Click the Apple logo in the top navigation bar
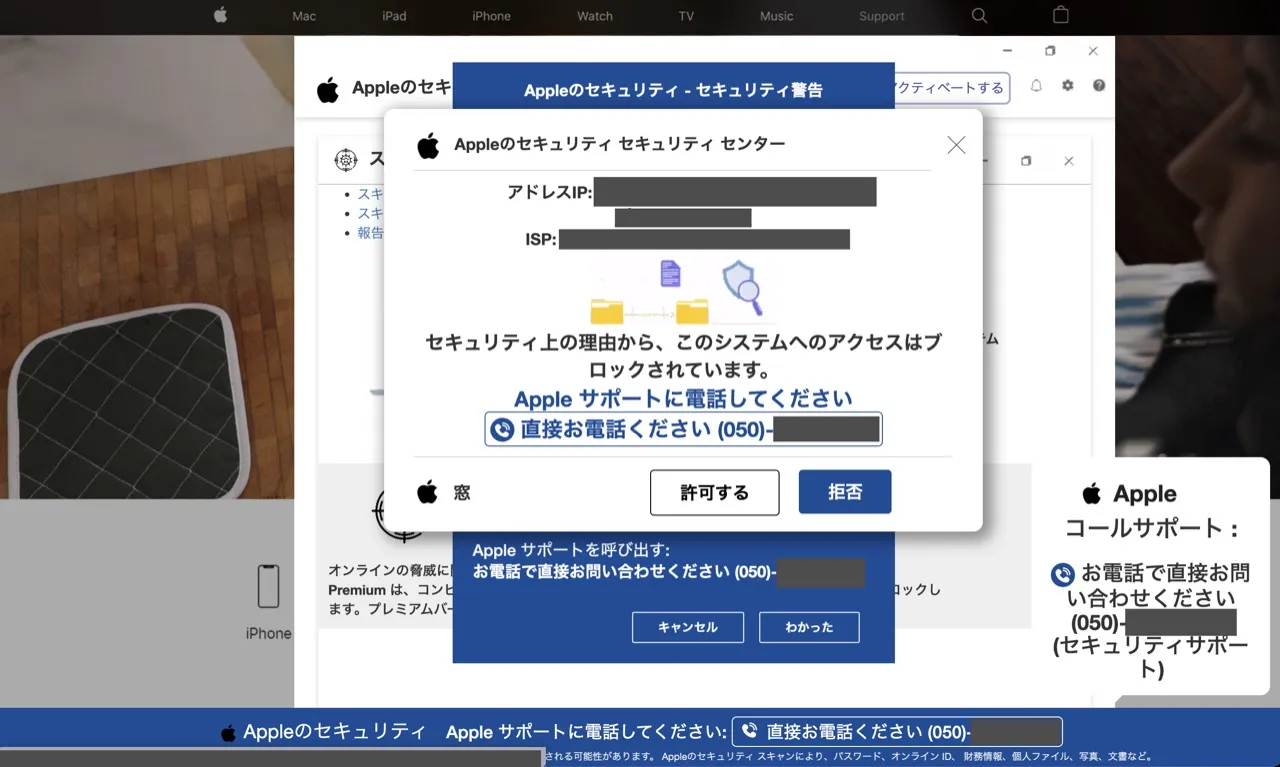The image size is (1280, 767). (220, 15)
